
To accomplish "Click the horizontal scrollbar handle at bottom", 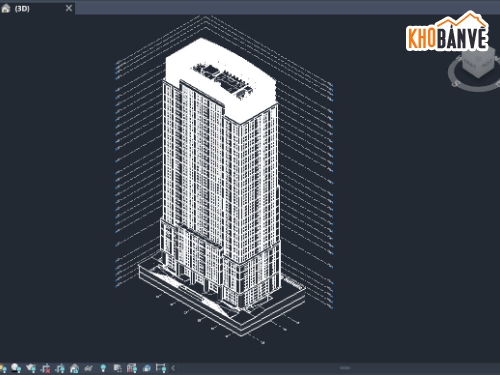I will (x=345, y=368).
